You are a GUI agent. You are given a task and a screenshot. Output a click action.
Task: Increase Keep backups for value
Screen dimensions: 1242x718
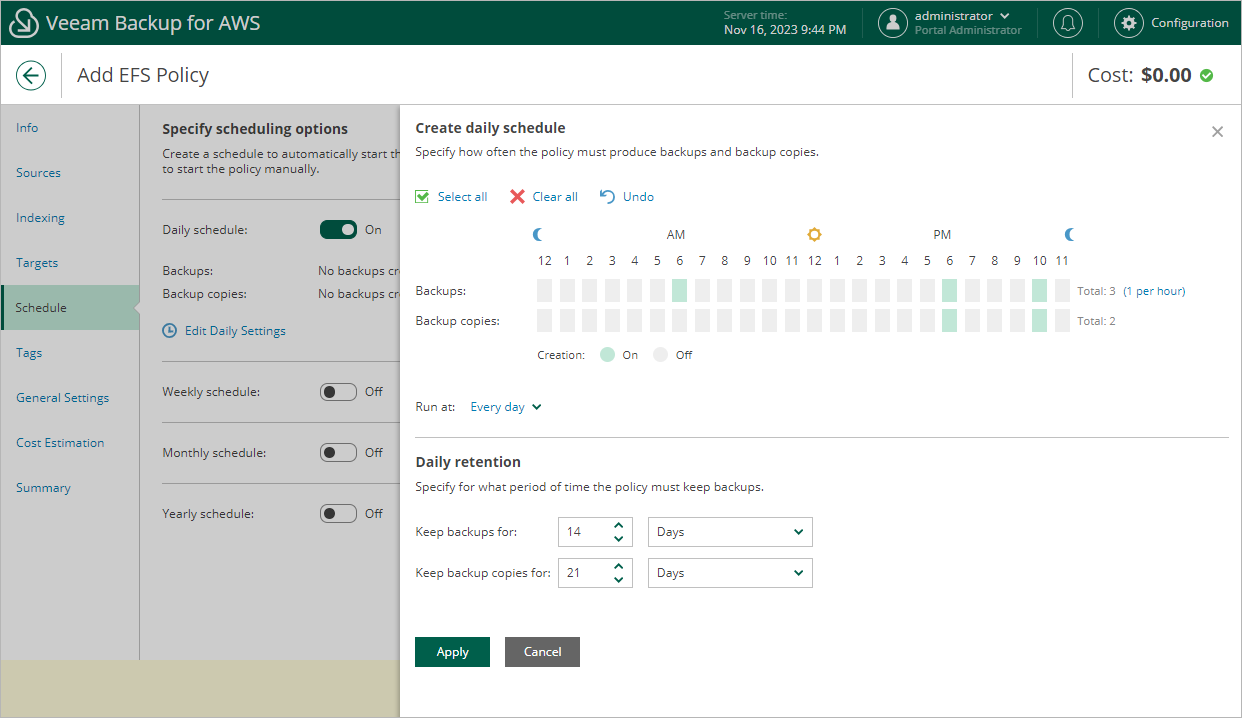tap(618, 525)
